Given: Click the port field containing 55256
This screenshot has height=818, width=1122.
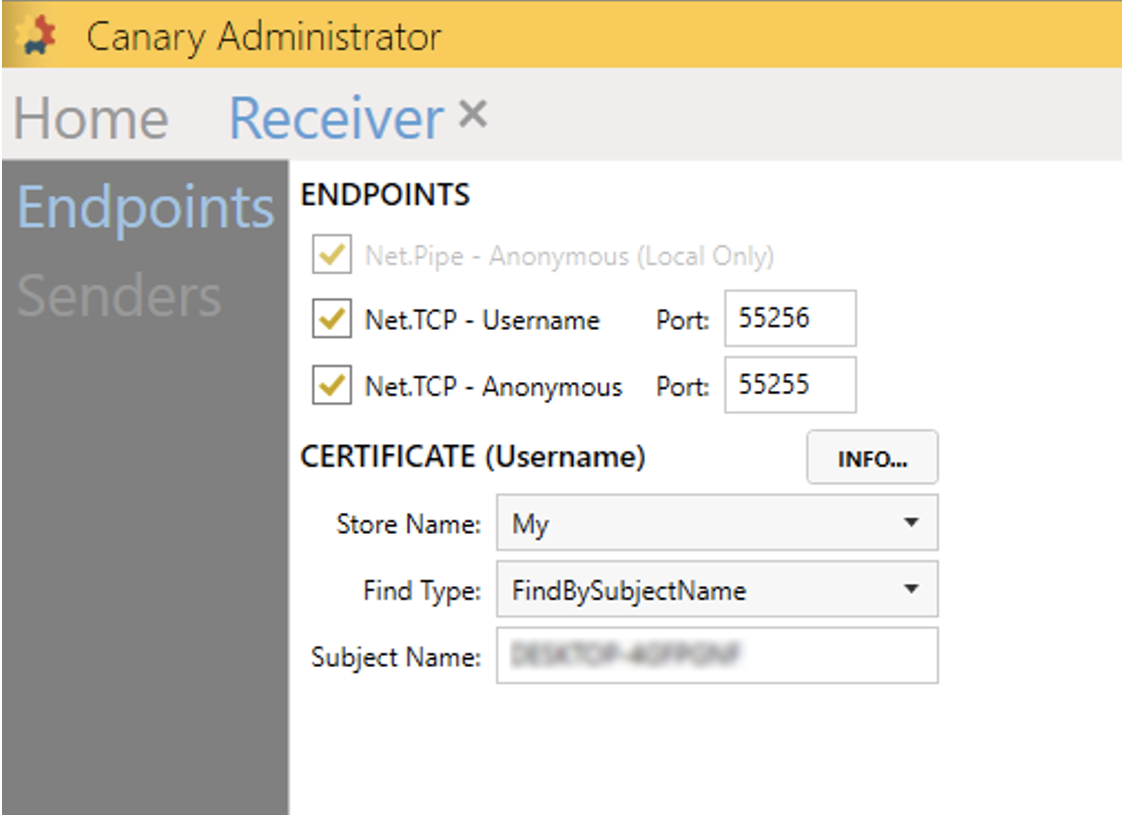Looking at the screenshot, I should [x=789, y=320].
